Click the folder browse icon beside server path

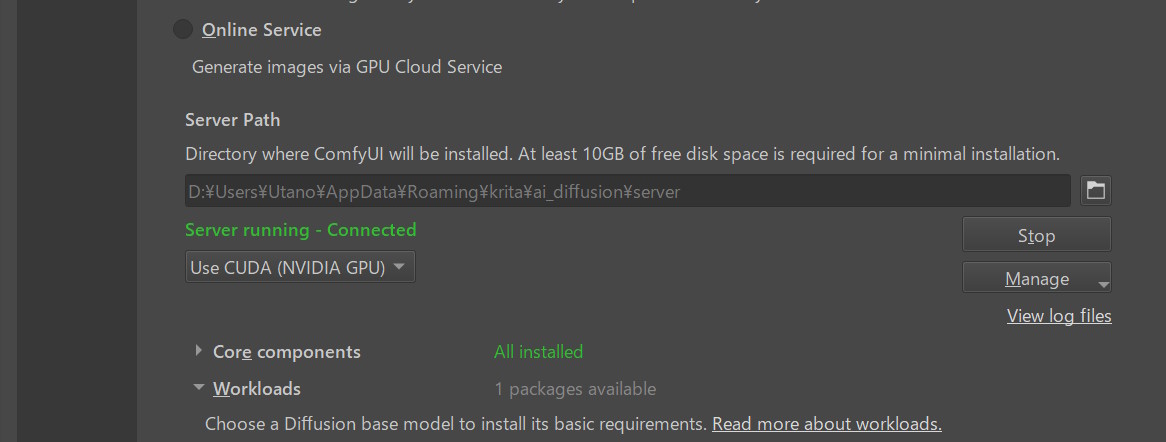point(1095,190)
